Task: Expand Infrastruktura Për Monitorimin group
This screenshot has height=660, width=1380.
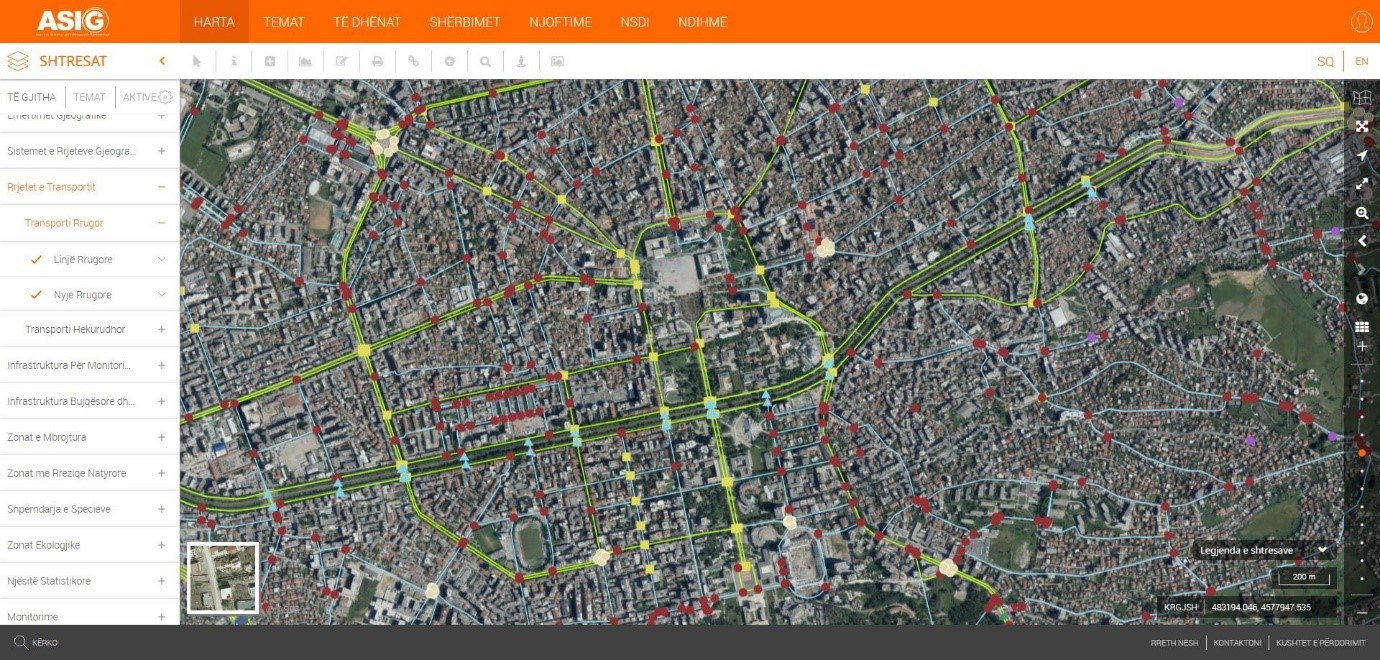Action: point(161,365)
